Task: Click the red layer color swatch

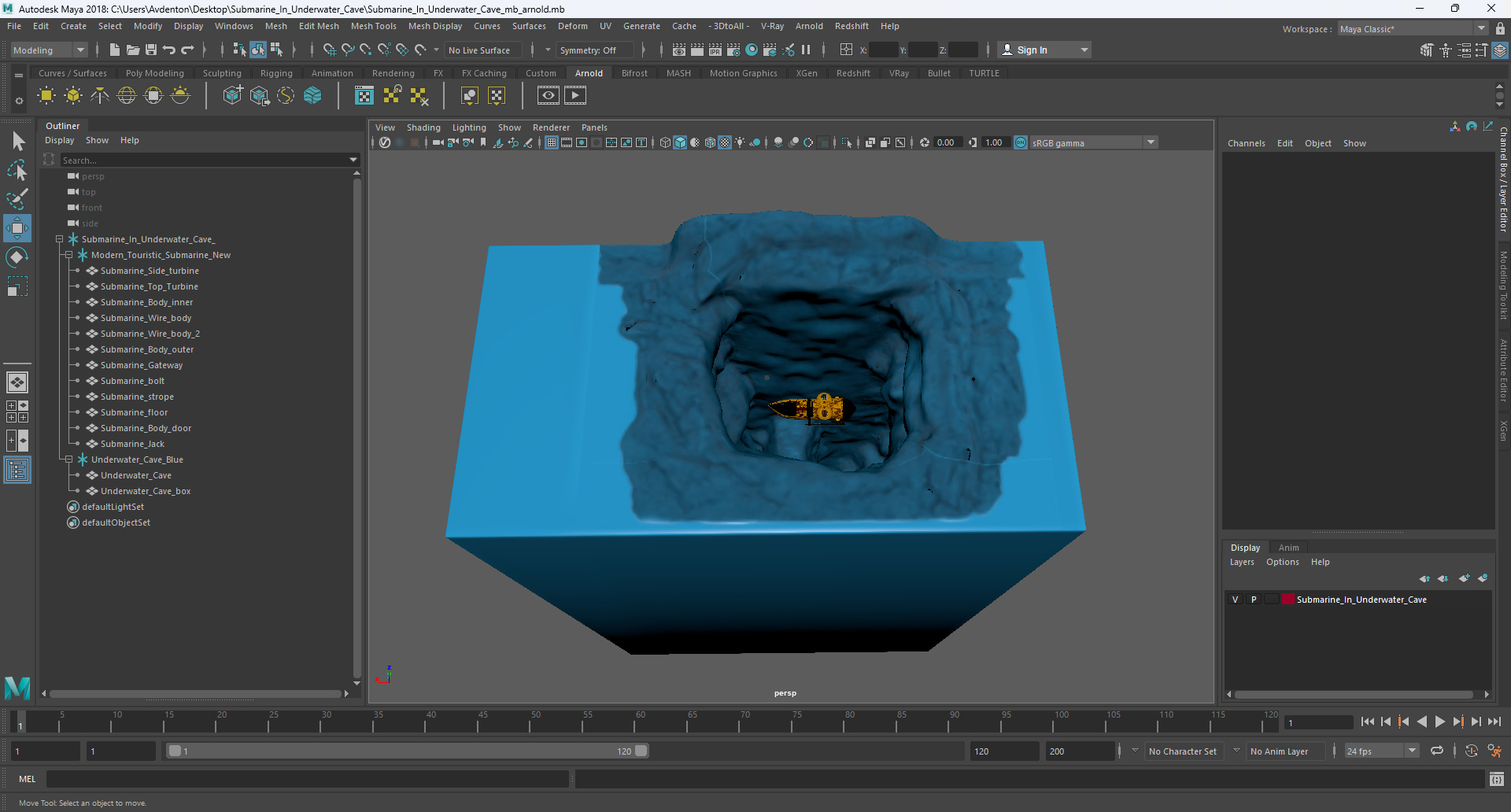Action: [1288, 600]
